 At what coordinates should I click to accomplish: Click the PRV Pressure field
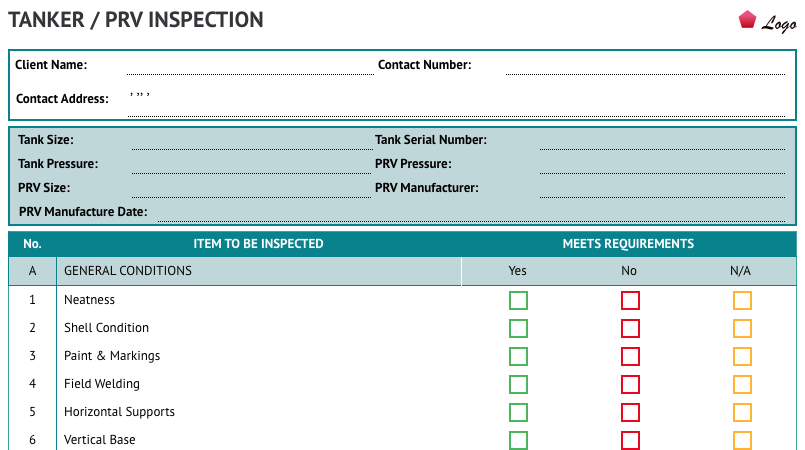click(x=662, y=164)
